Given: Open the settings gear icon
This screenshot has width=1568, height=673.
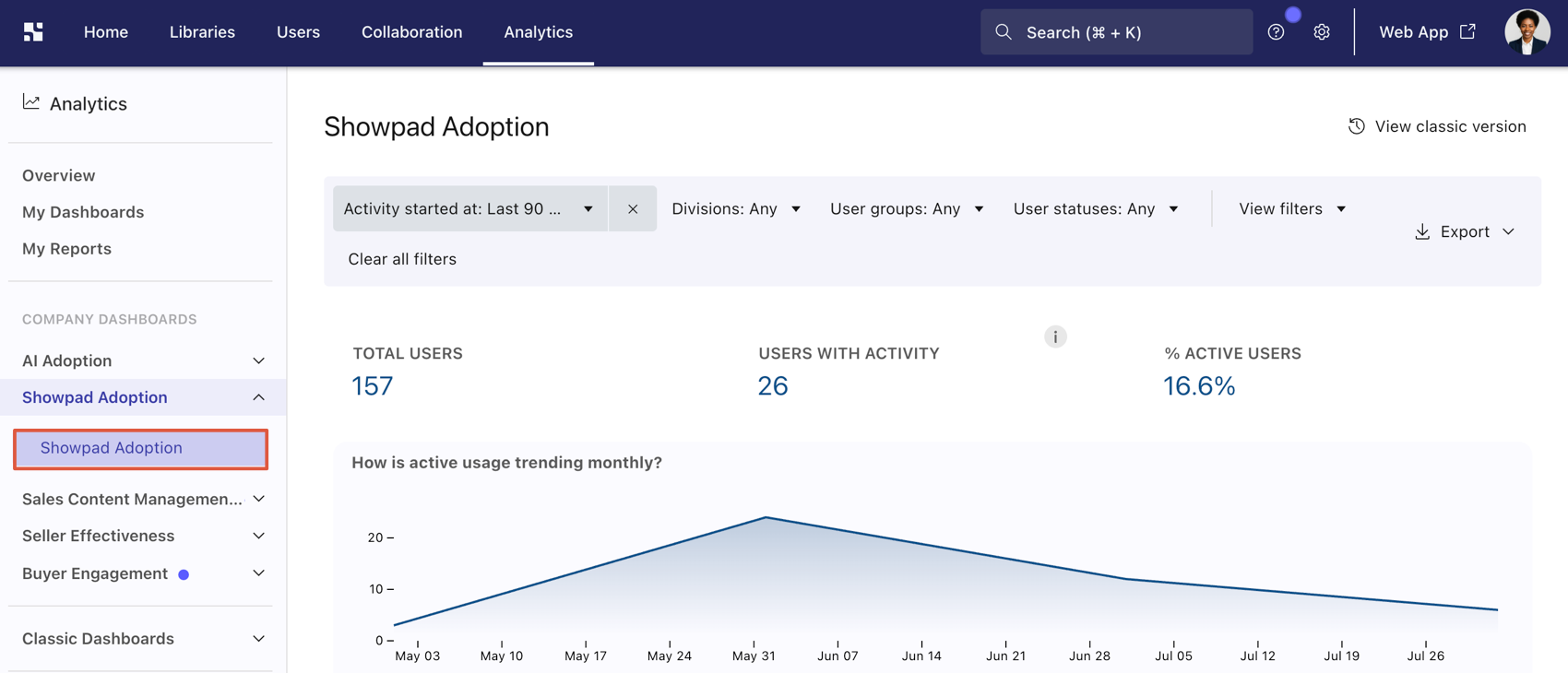Looking at the screenshot, I should click(x=1322, y=32).
